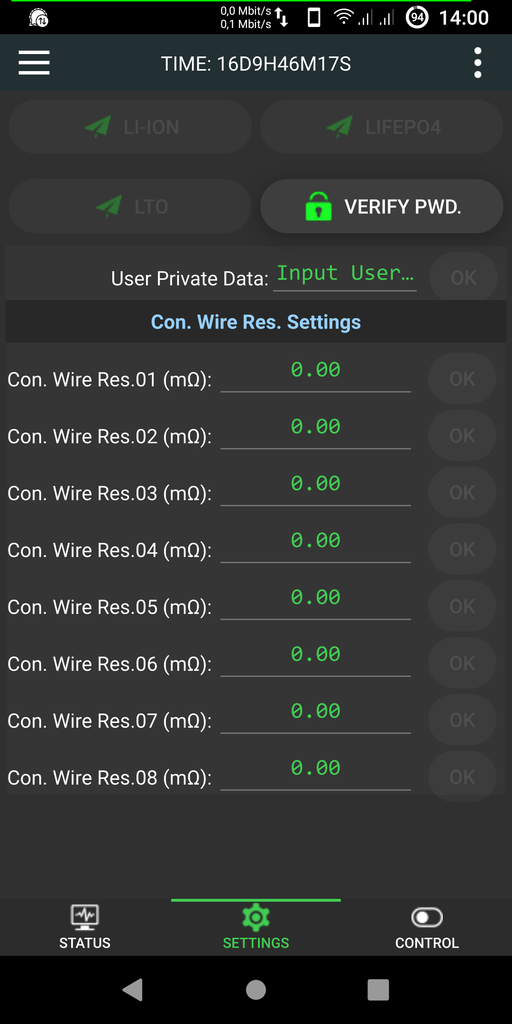This screenshot has height=1024, width=512.
Task: Tap the status monitor icon
Action: [85, 918]
